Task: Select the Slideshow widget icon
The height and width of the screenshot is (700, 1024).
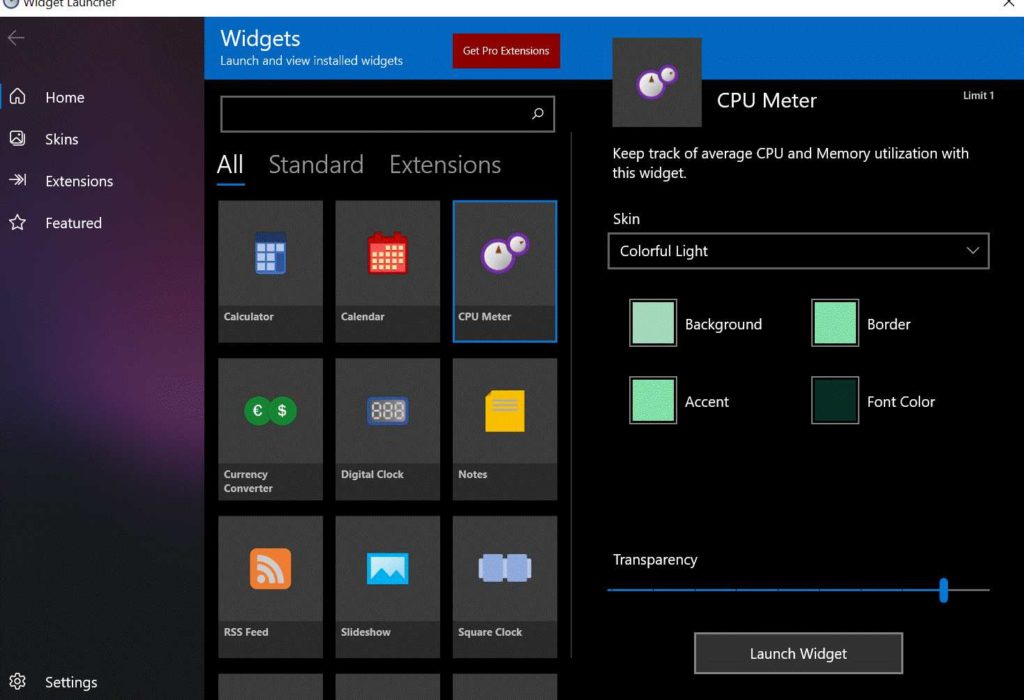Action: point(387,569)
